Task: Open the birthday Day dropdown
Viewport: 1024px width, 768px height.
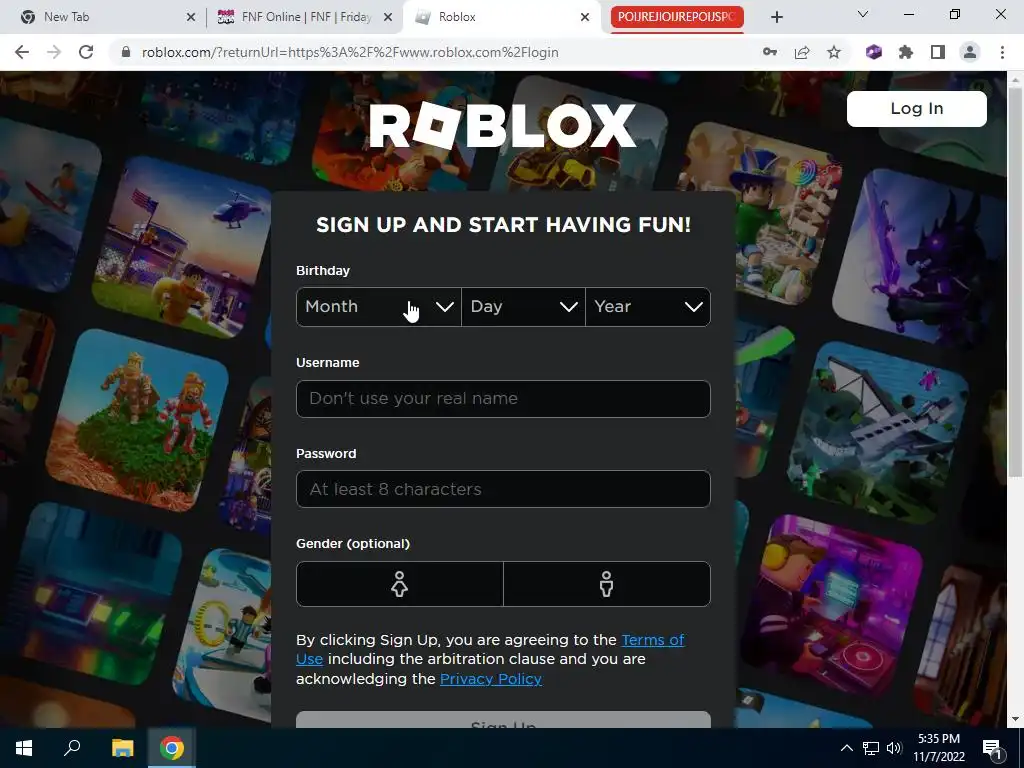Action: pyautogui.click(x=524, y=307)
